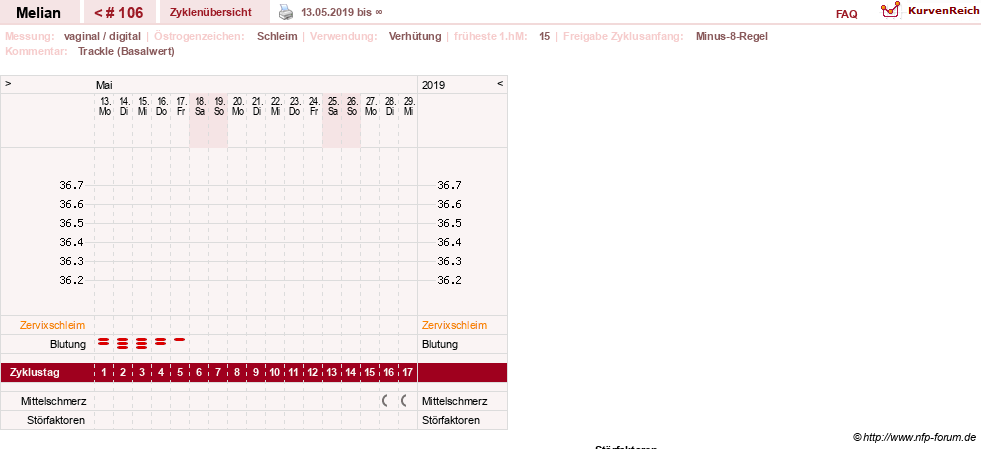Open the Zyklenübersicht tab
981x449 pixels.
click(211, 13)
